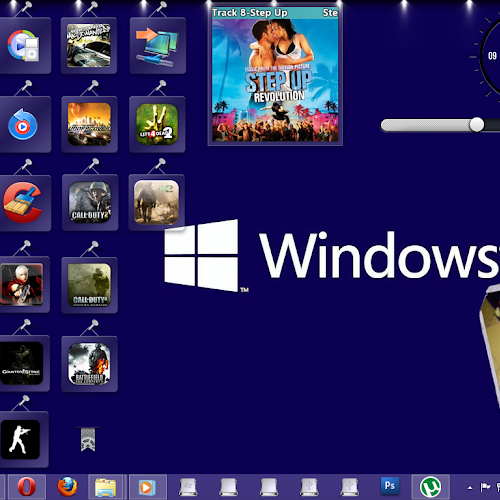
Task: Open Windows Easy Transfer shortcut
Action: 157,47
